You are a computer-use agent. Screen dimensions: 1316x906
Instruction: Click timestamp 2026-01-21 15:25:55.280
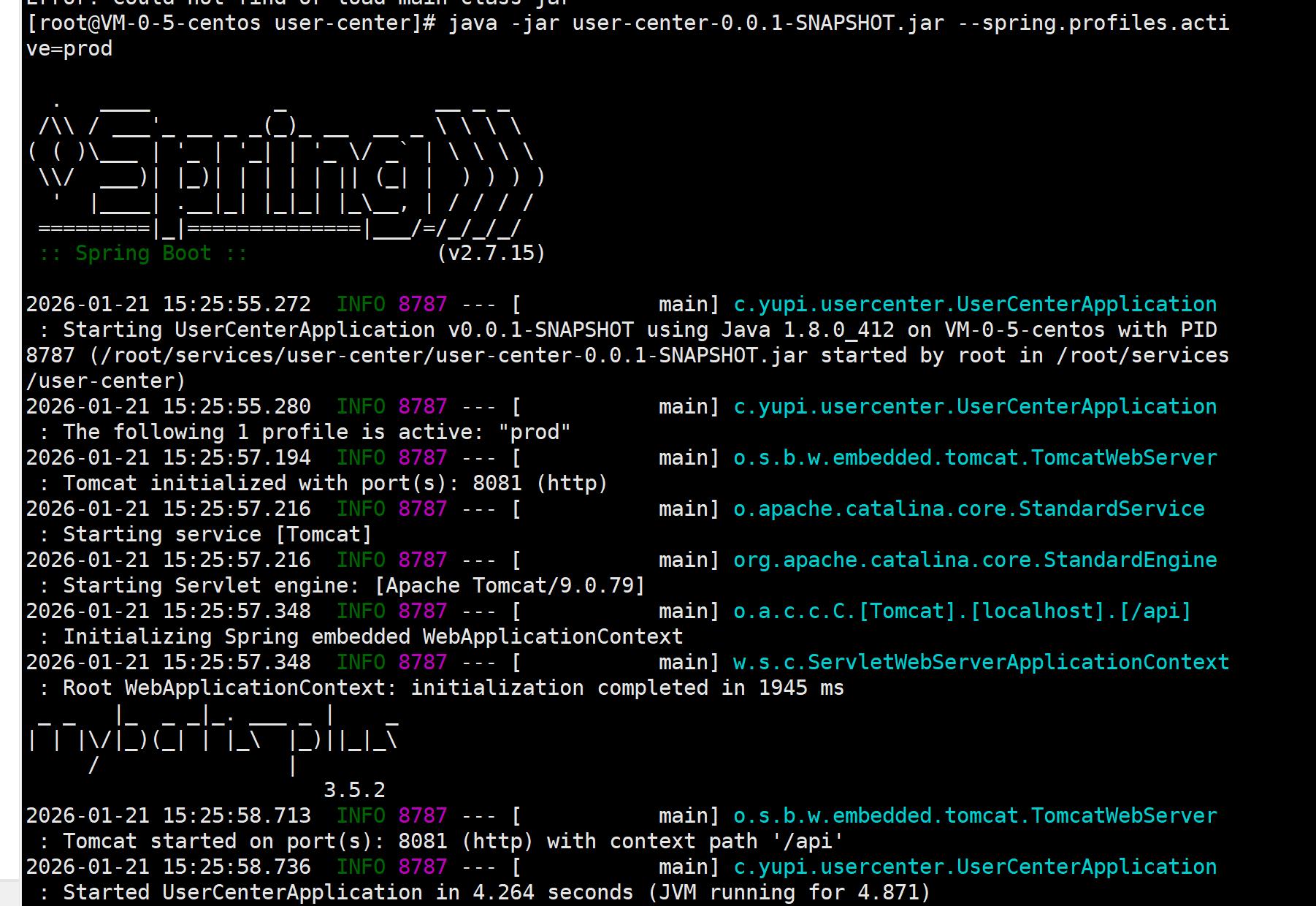click(x=169, y=406)
